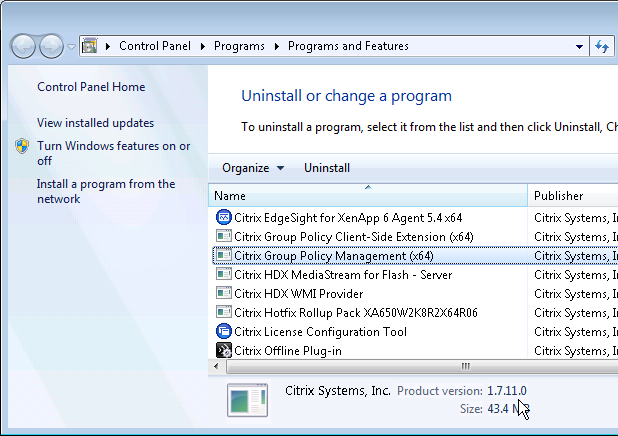Viewport: 618px width, 436px height.
Task: Click the Citrix Group Policy Client-Side Extension icon
Action: (223, 236)
